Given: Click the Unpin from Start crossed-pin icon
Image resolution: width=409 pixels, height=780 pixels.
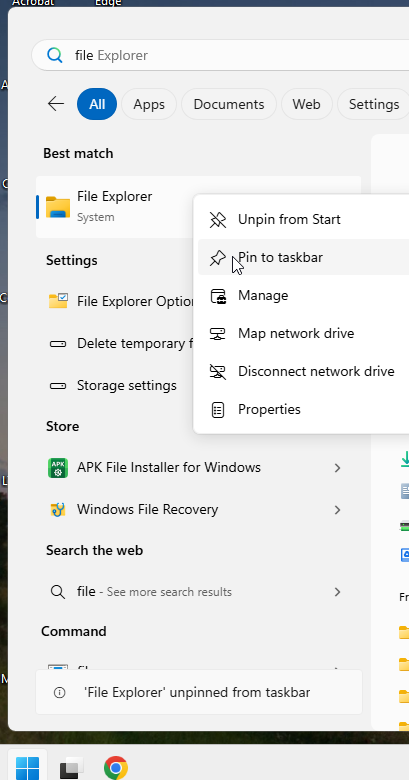Looking at the screenshot, I should pos(218,219).
